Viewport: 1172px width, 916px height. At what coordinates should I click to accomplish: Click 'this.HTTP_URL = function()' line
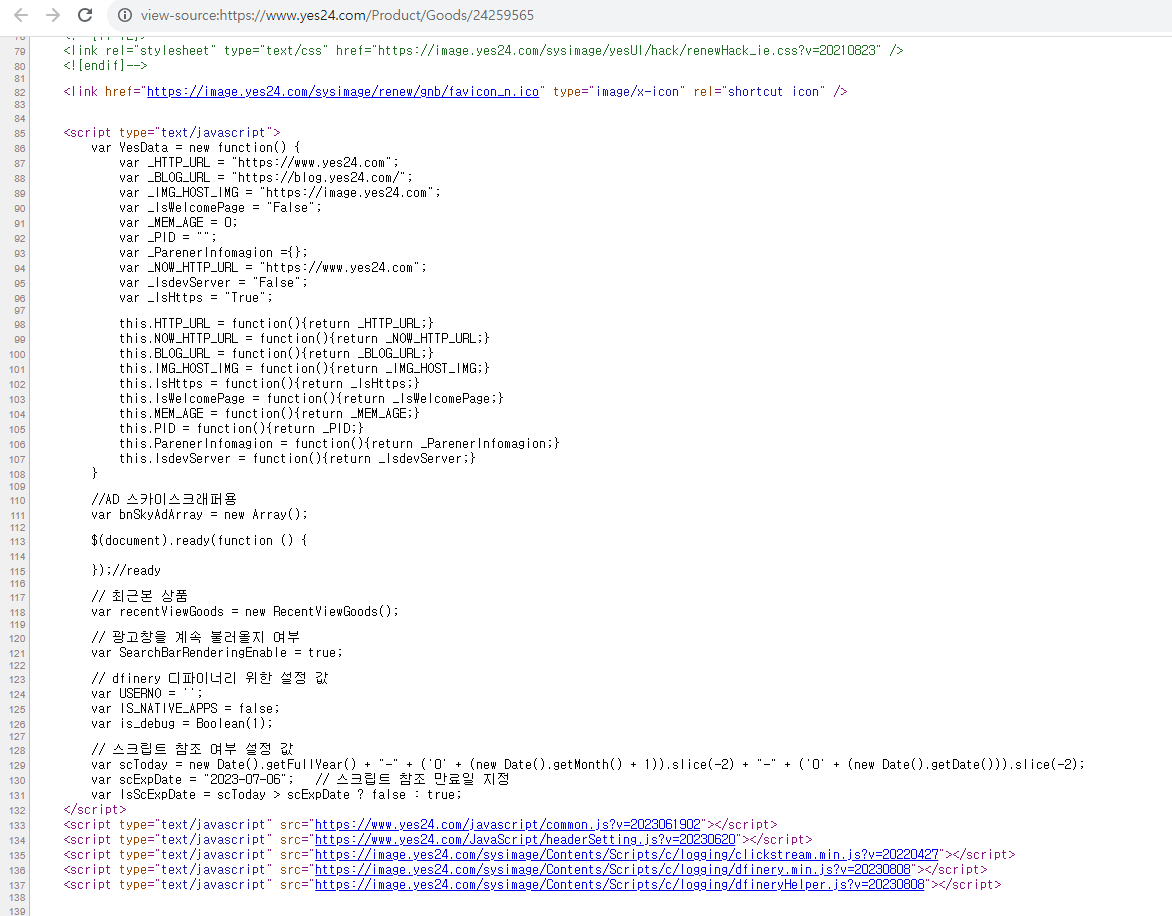276,324
